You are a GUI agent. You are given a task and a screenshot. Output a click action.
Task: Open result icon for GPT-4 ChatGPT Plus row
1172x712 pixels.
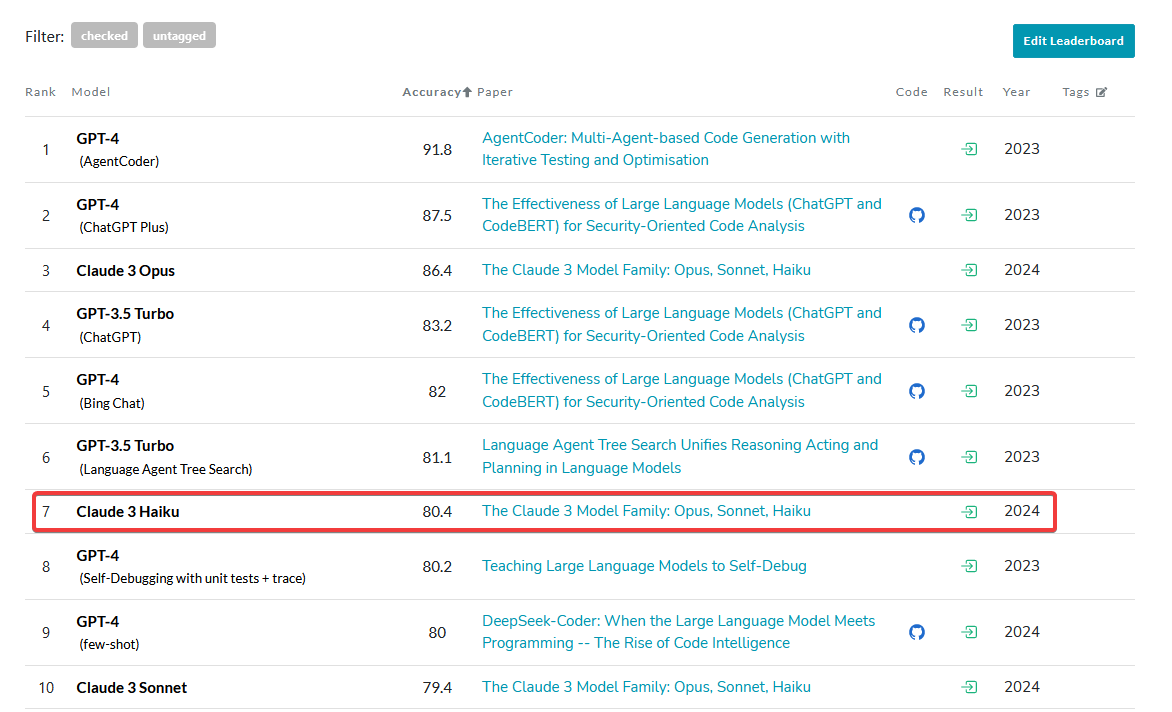[x=969, y=215]
